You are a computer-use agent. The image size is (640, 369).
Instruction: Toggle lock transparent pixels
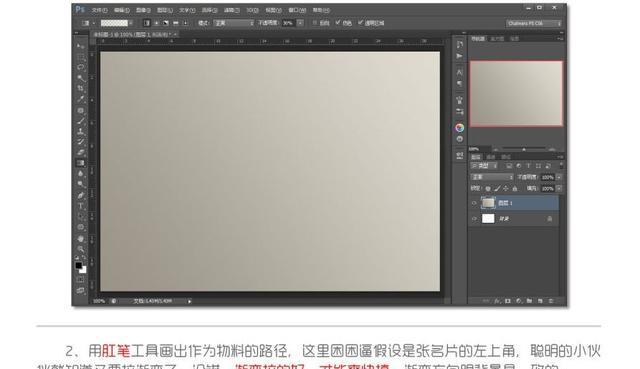coord(488,189)
